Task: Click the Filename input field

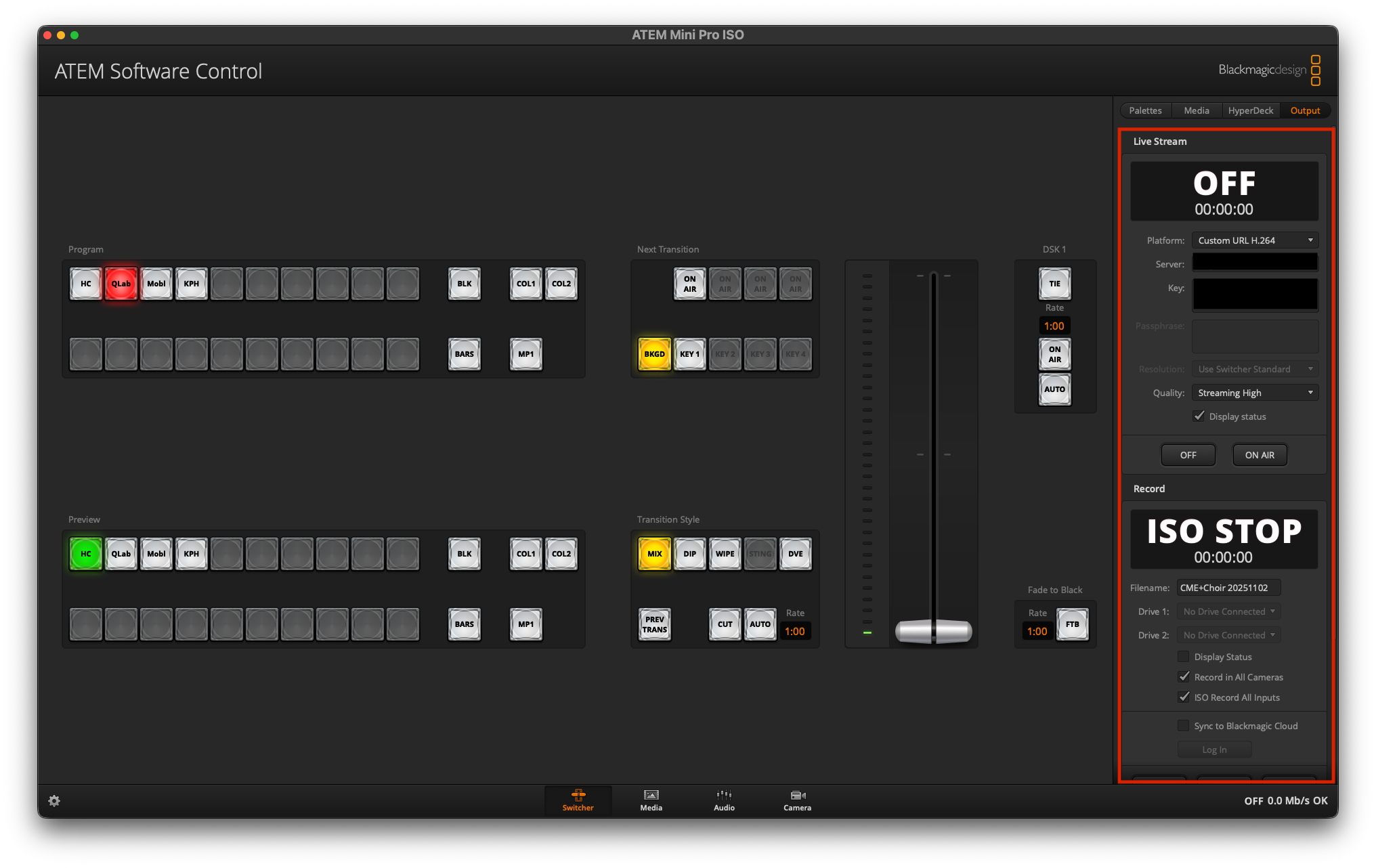Action: tap(1228, 588)
